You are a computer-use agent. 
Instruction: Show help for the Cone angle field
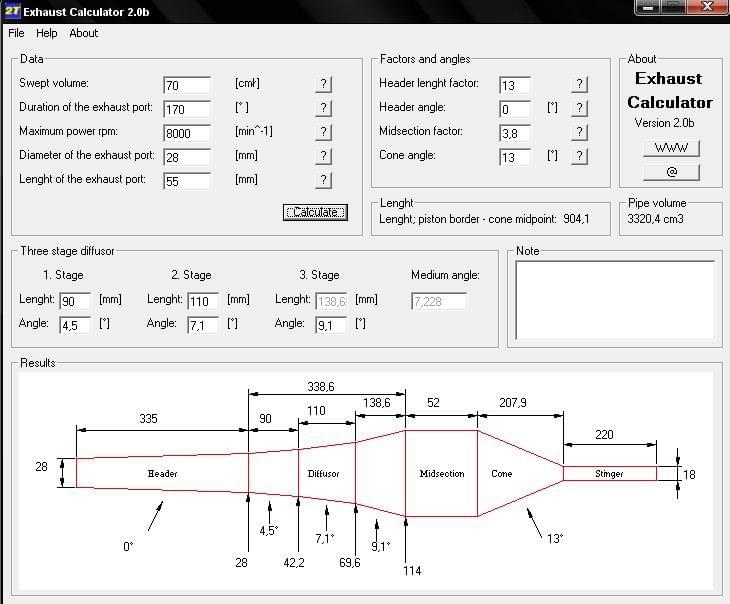pos(580,156)
